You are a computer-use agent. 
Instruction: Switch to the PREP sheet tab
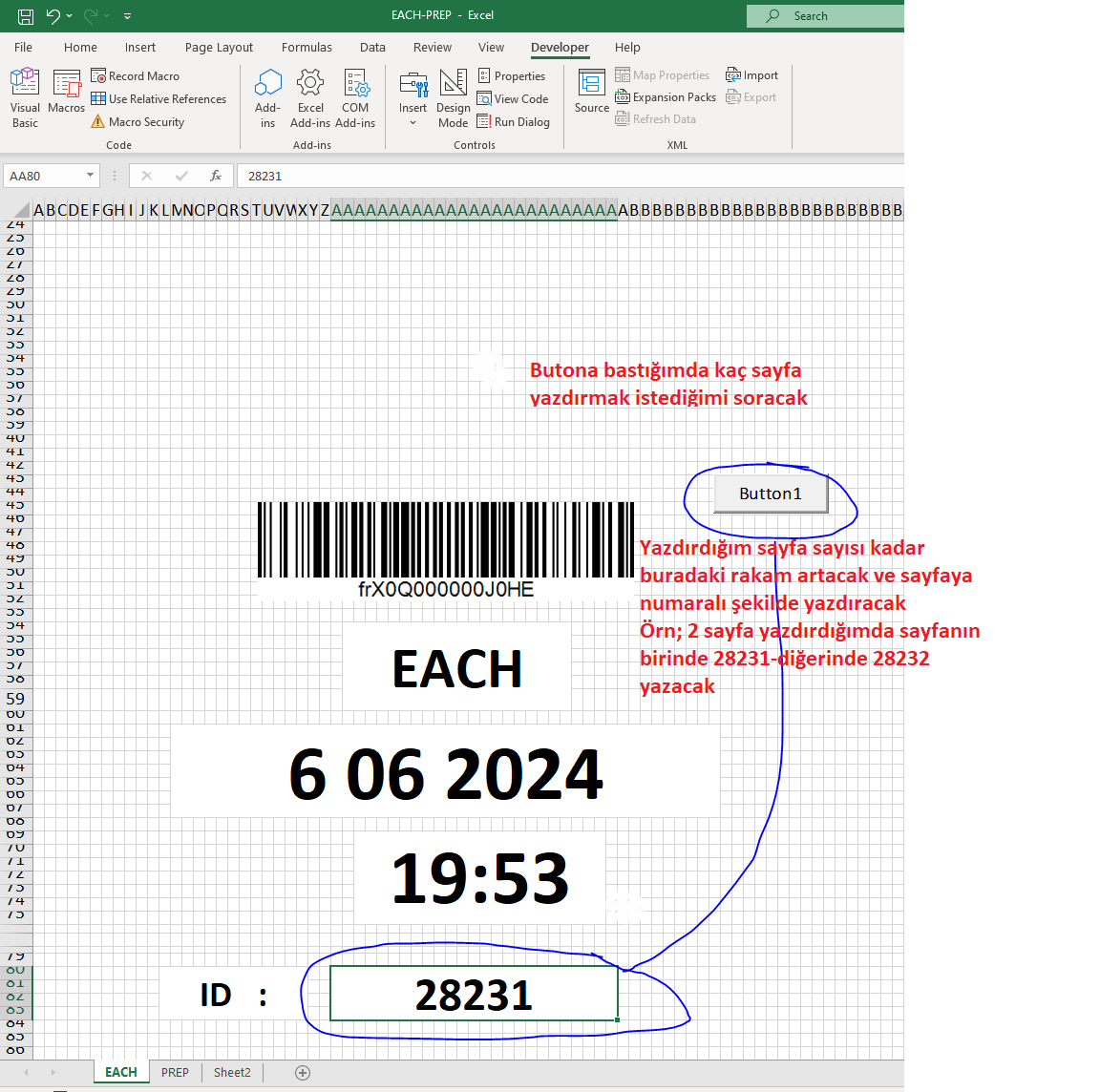(x=175, y=1072)
